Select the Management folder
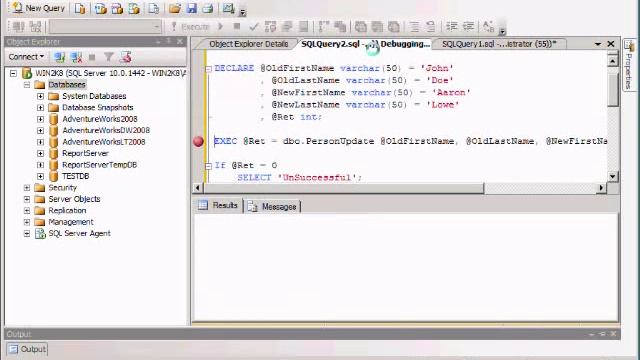 point(71,222)
